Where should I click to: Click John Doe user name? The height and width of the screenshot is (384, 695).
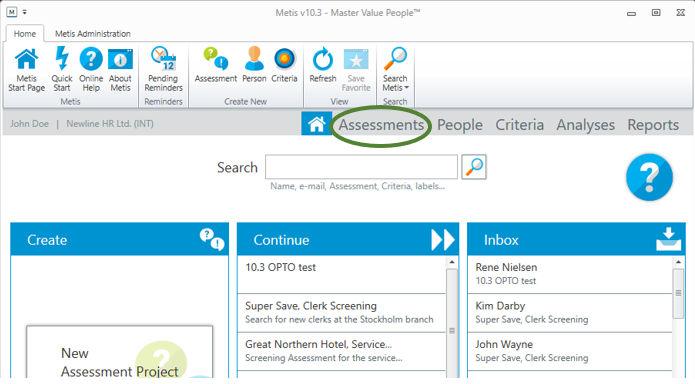pyautogui.click(x=29, y=124)
